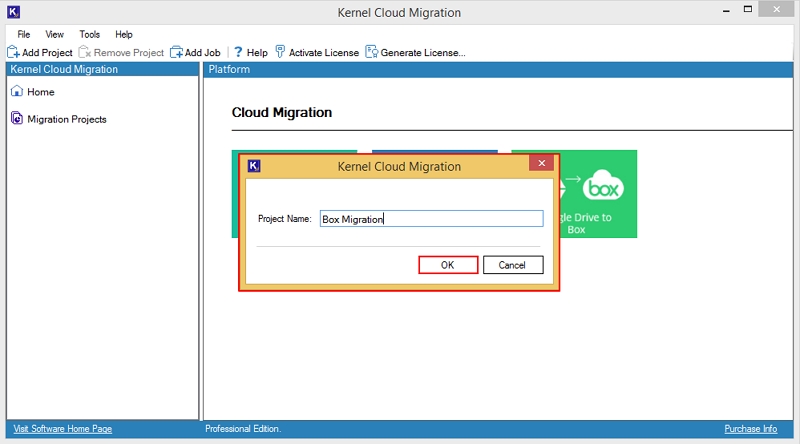Confirm project name with OK button
Screen dimensions: 800x444
tap(448, 265)
